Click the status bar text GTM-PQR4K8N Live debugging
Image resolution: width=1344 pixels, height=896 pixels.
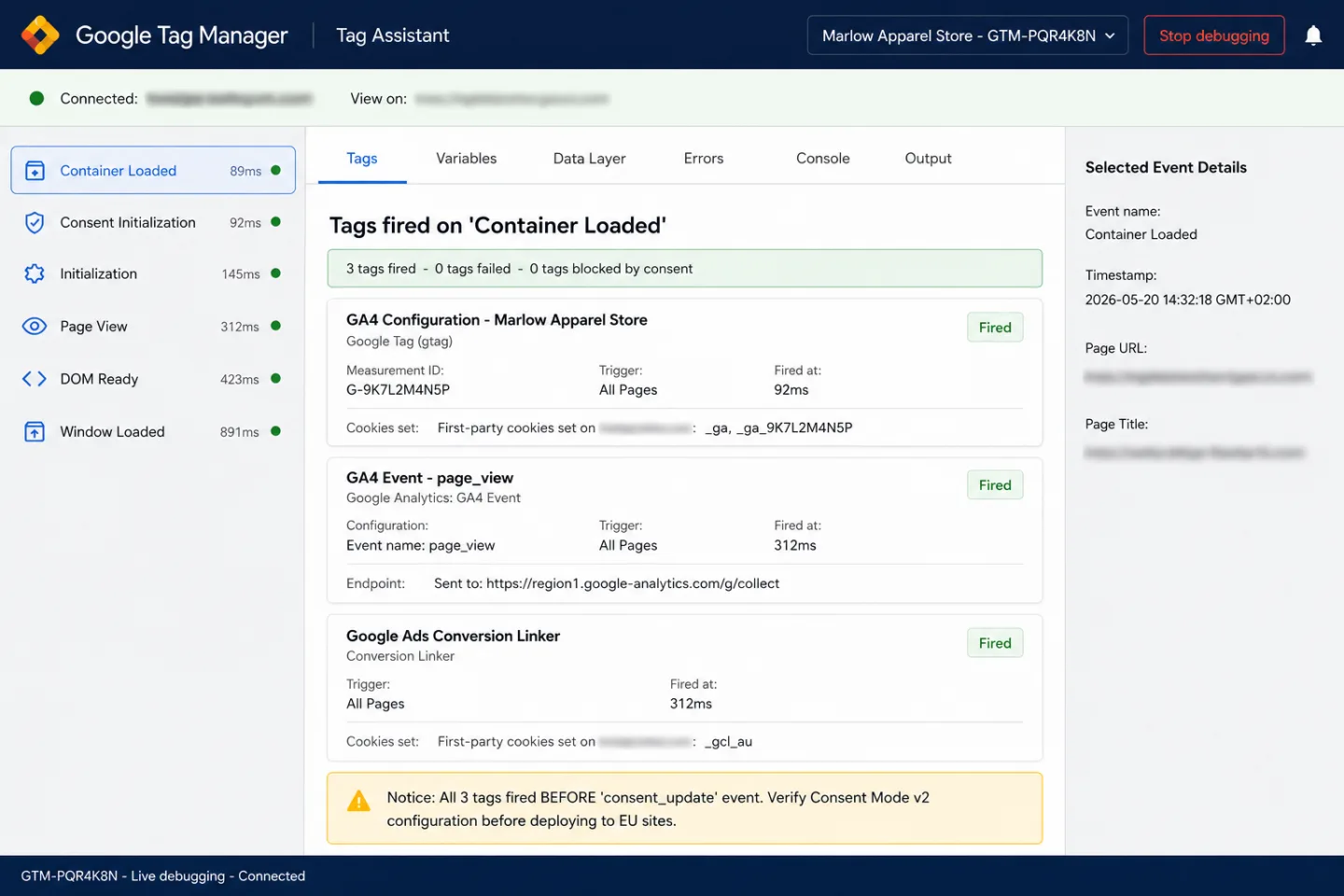(x=163, y=875)
